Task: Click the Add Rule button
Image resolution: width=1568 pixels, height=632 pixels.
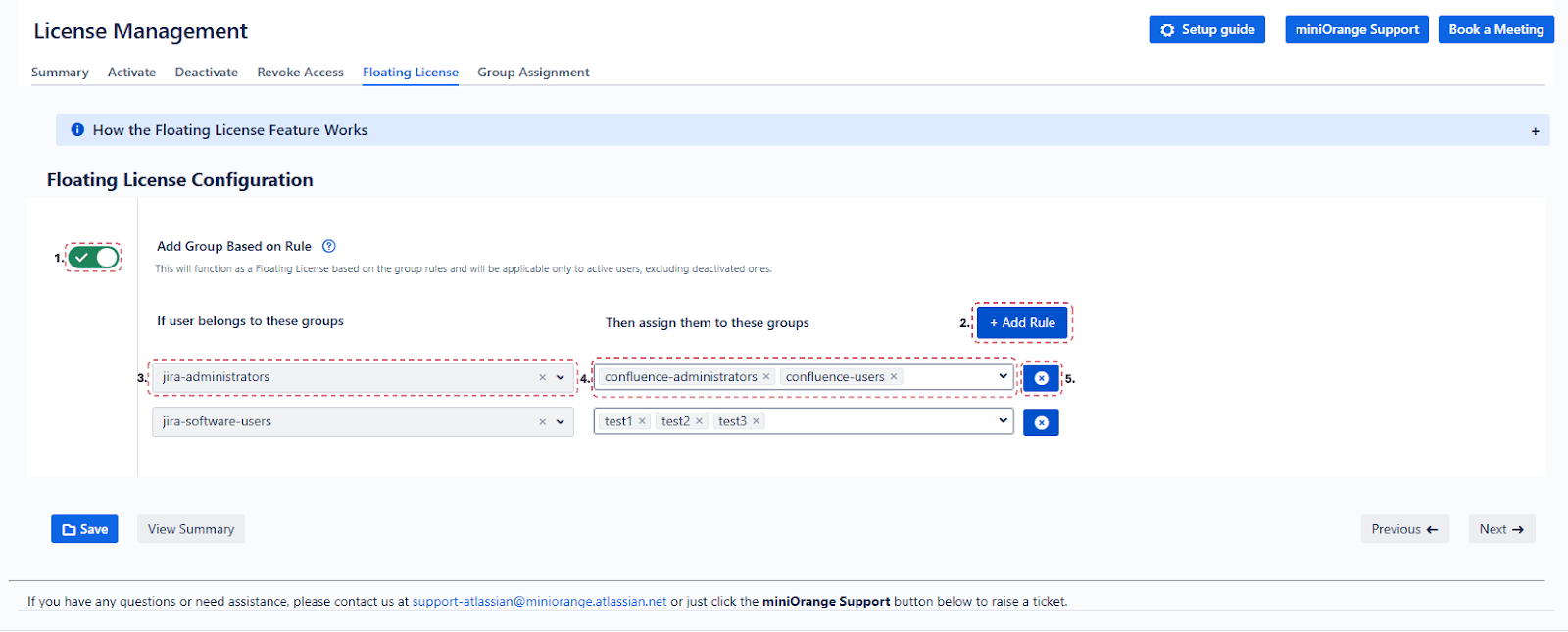Action: coord(1022,322)
